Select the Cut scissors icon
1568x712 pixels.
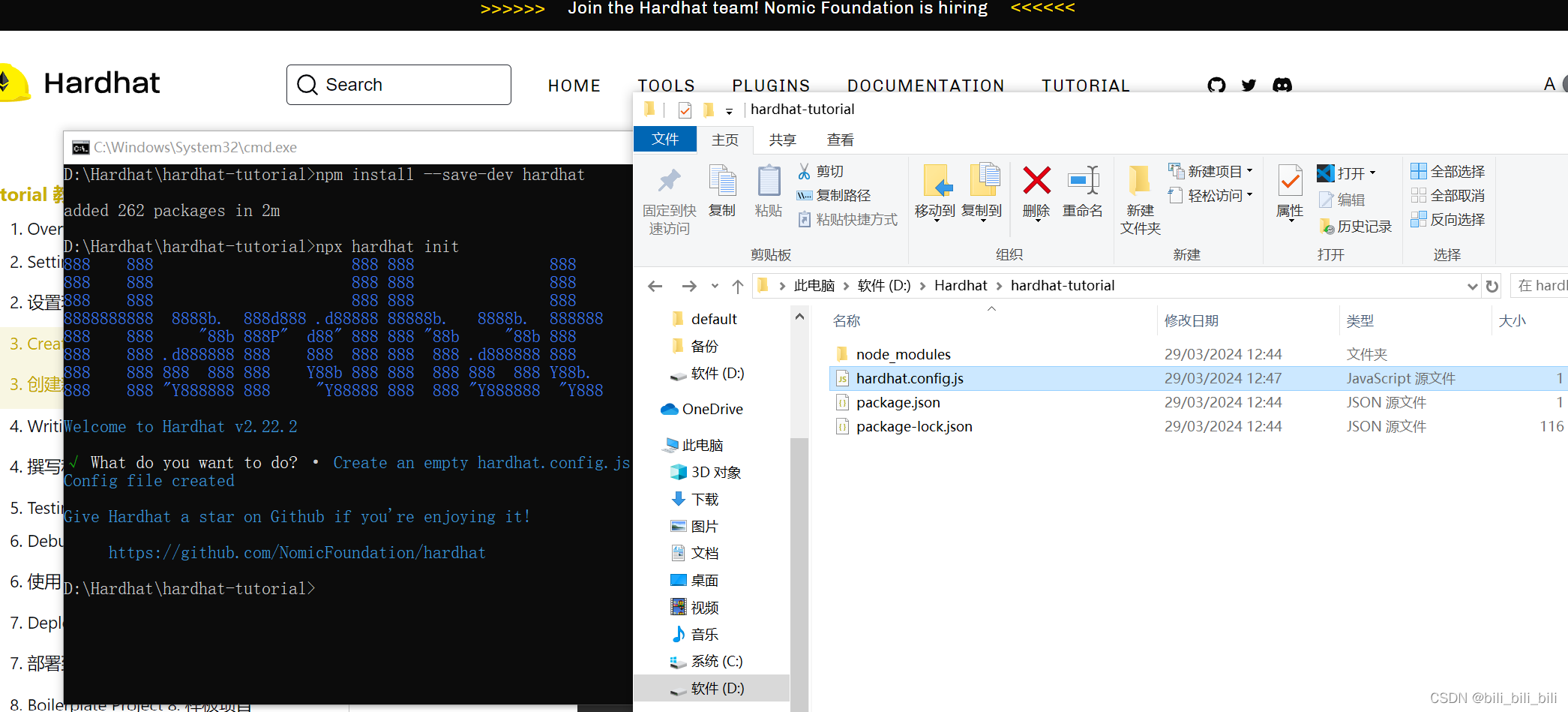[x=804, y=172]
